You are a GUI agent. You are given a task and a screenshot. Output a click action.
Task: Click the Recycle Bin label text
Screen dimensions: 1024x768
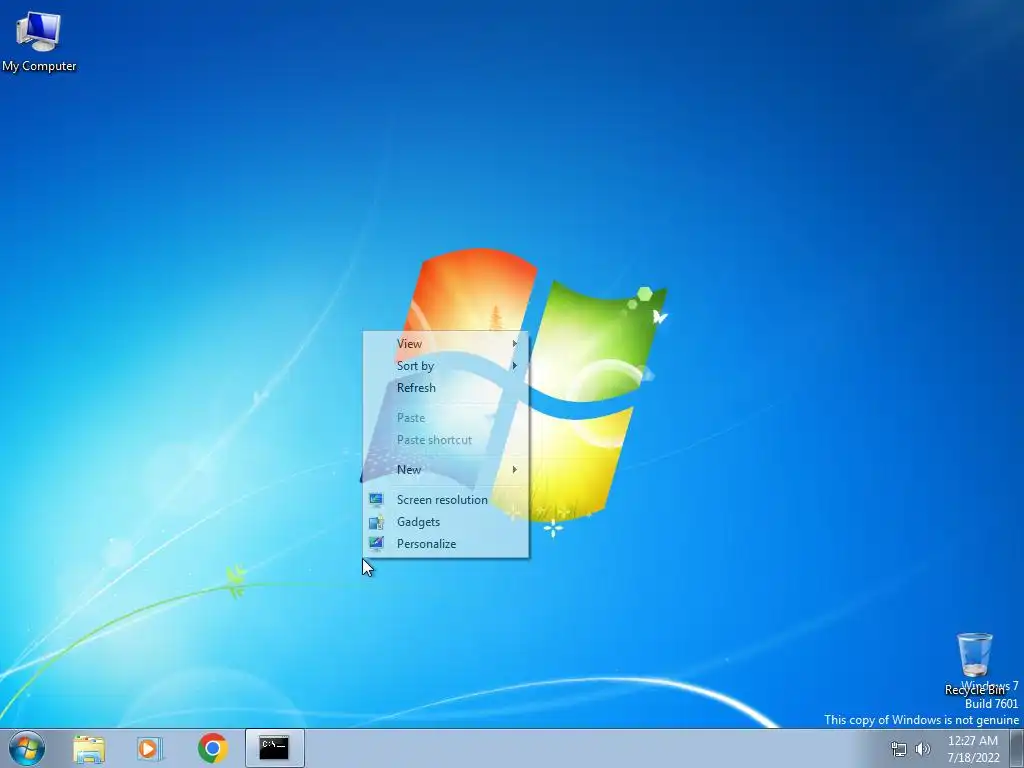974,690
